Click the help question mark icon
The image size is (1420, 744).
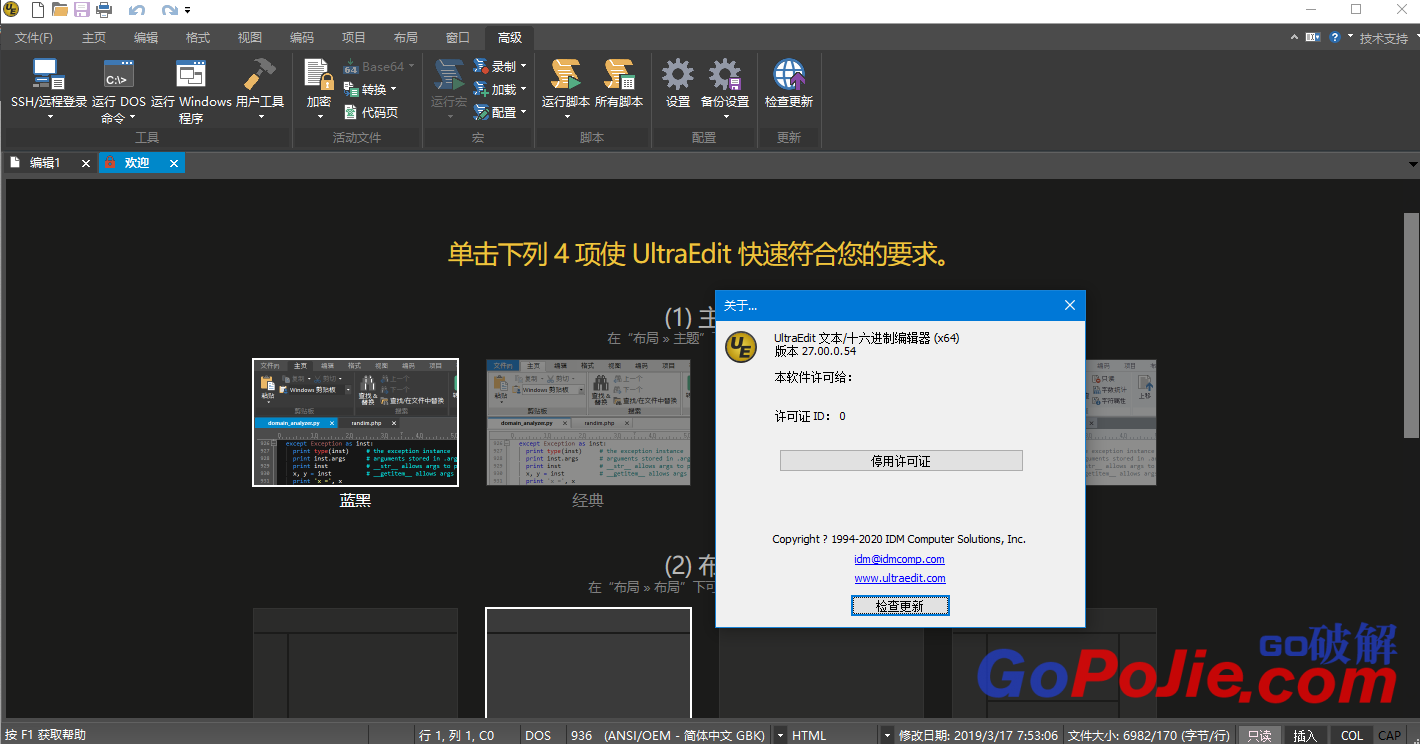[x=1335, y=37]
